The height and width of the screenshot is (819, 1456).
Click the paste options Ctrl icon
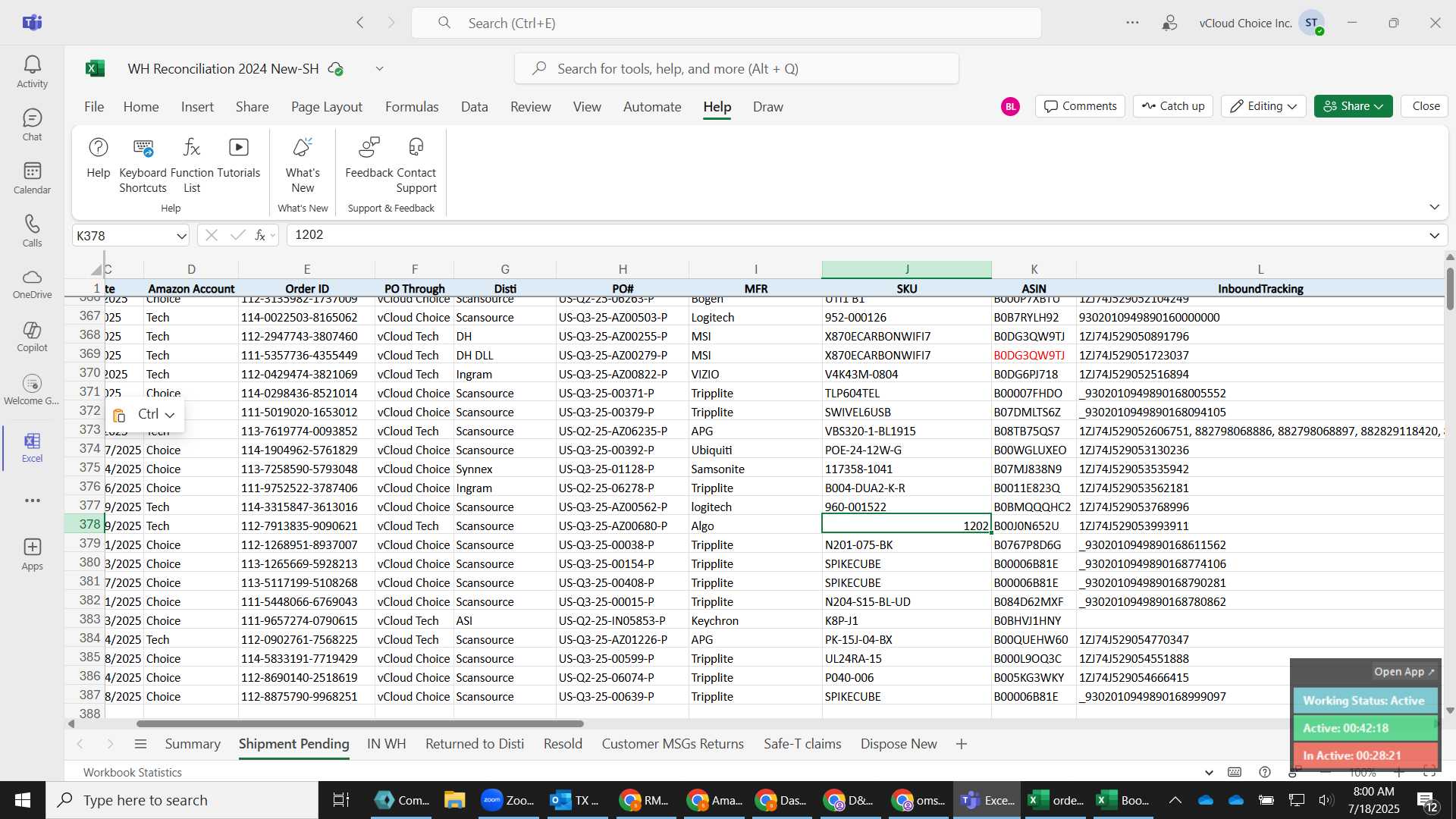[119, 415]
